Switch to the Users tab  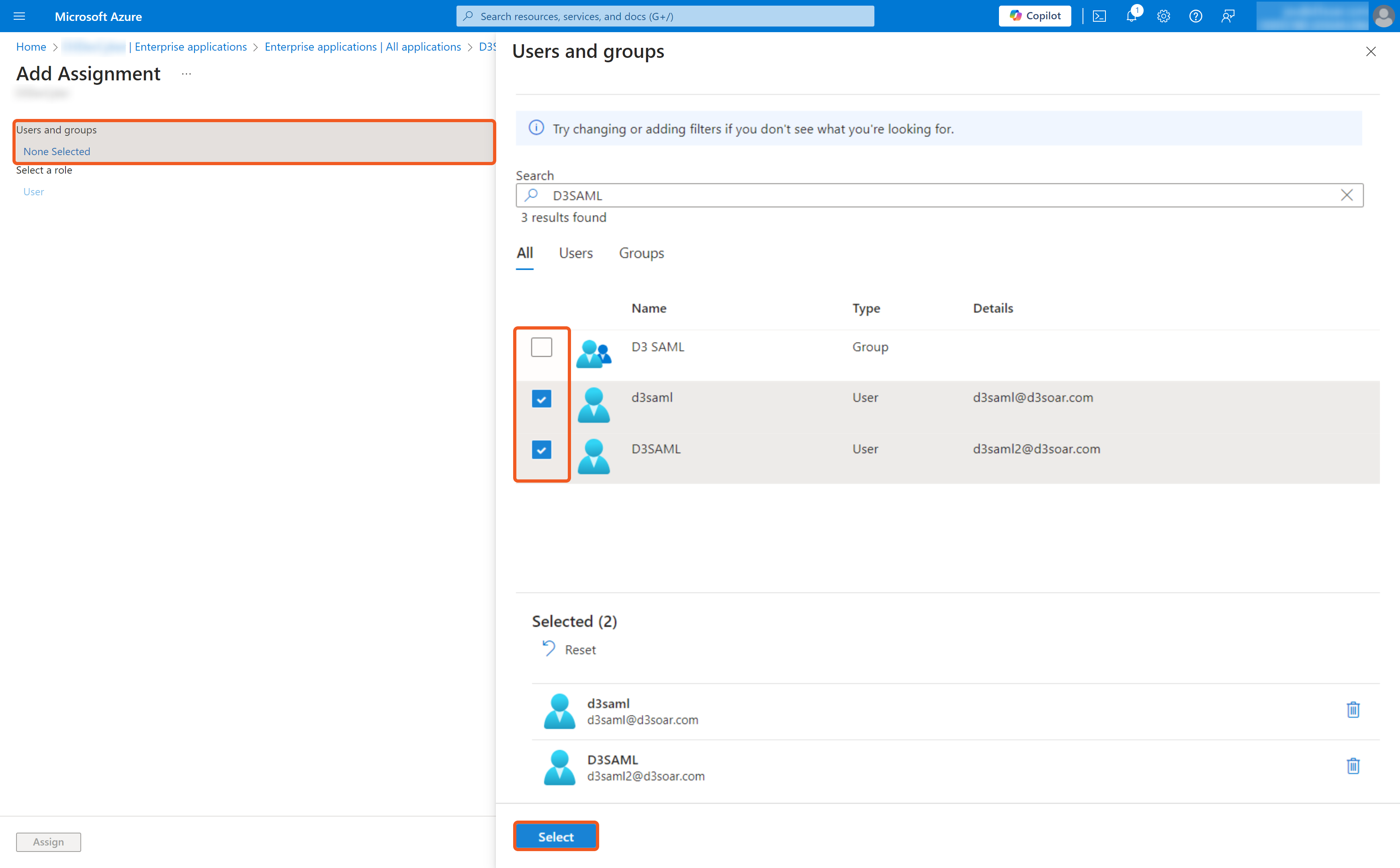576,253
